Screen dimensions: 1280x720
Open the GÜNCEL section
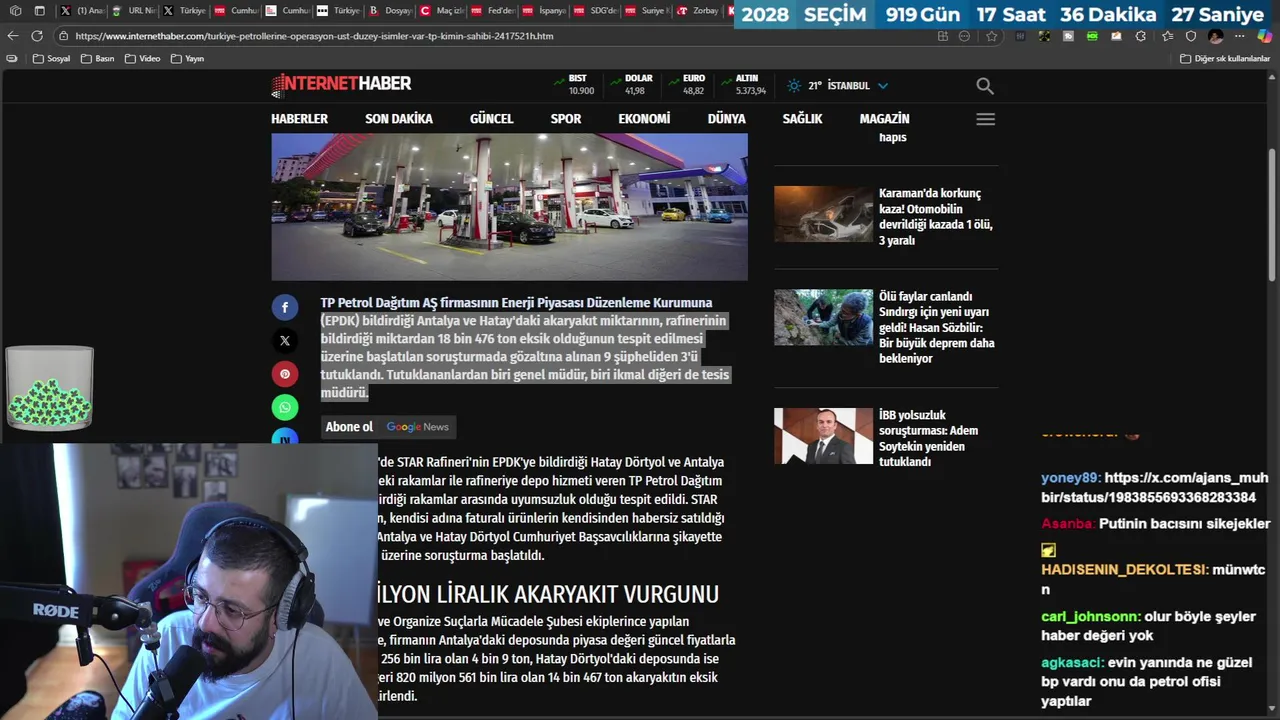[x=491, y=119]
